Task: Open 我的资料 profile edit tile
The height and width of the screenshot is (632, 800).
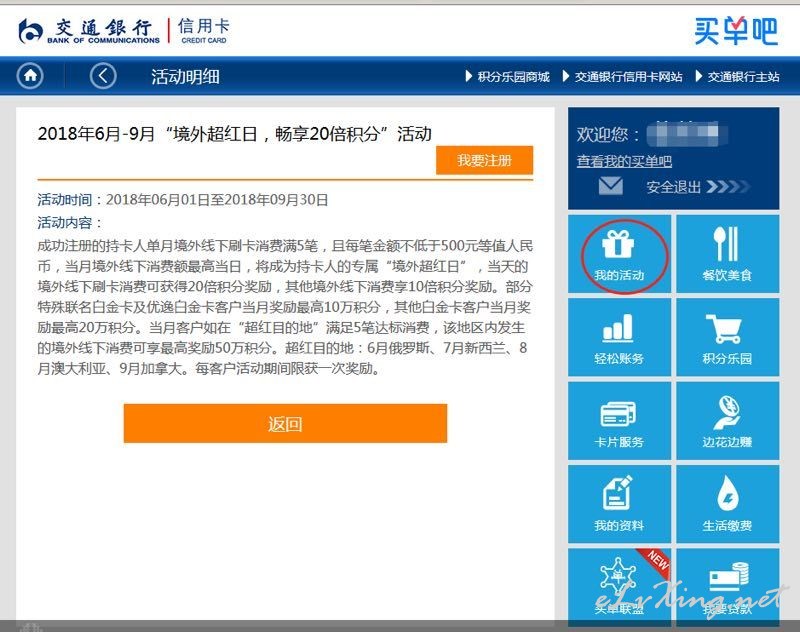Action: pyautogui.click(x=619, y=504)
